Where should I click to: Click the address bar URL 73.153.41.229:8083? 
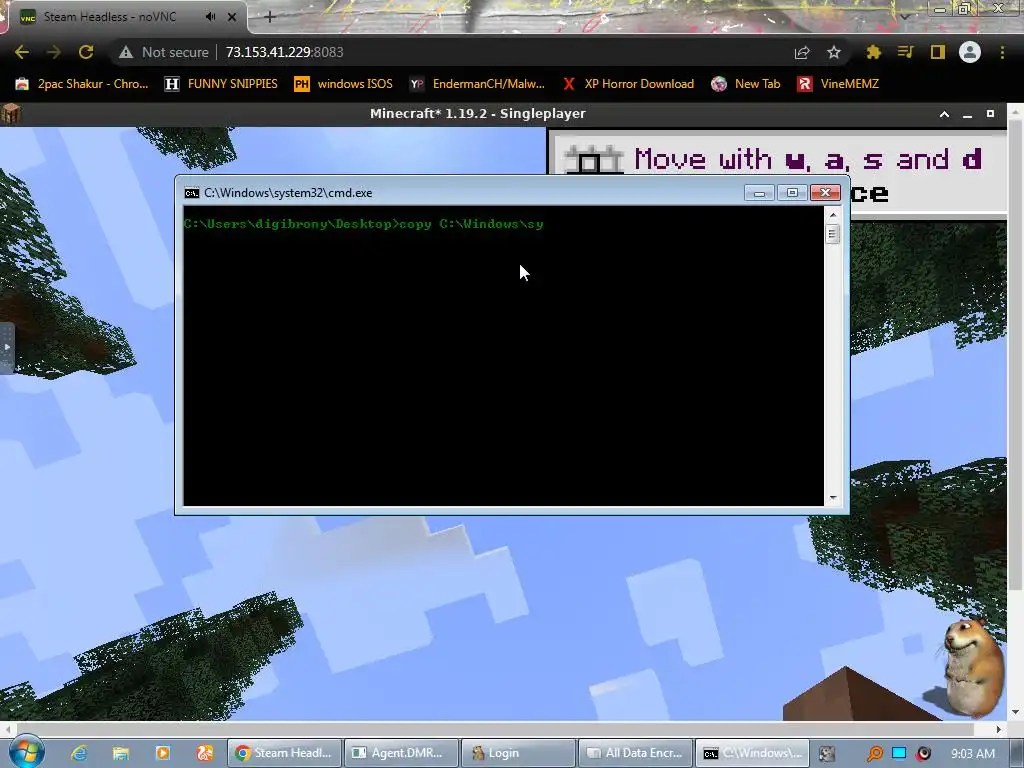(x=285, y=52)
